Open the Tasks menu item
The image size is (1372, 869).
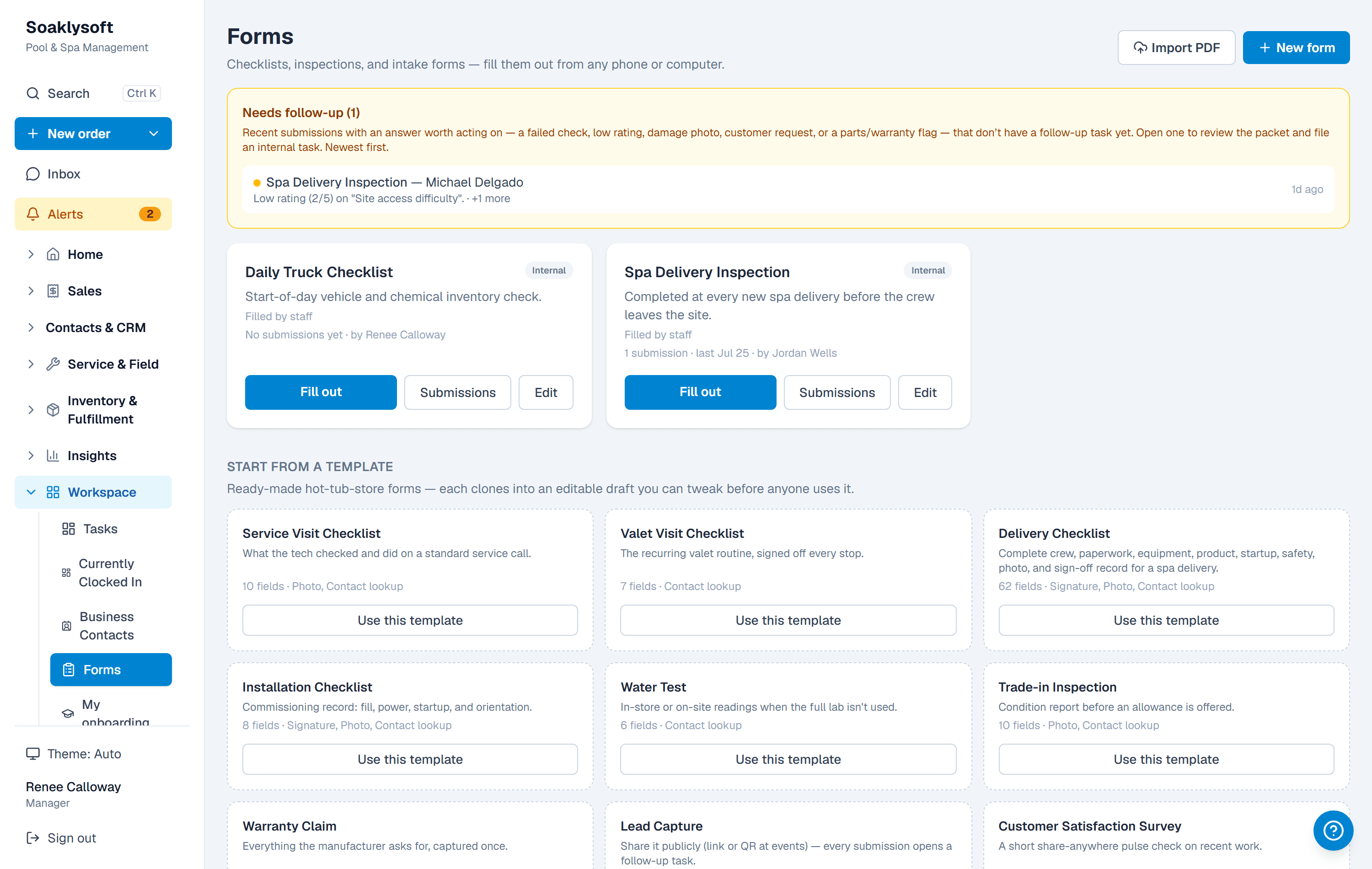point(111,529)
